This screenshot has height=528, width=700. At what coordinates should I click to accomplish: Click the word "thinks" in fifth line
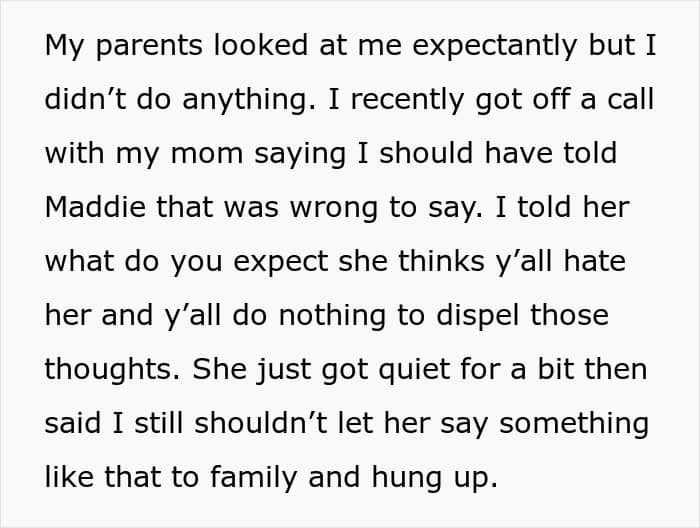(441, 260)
